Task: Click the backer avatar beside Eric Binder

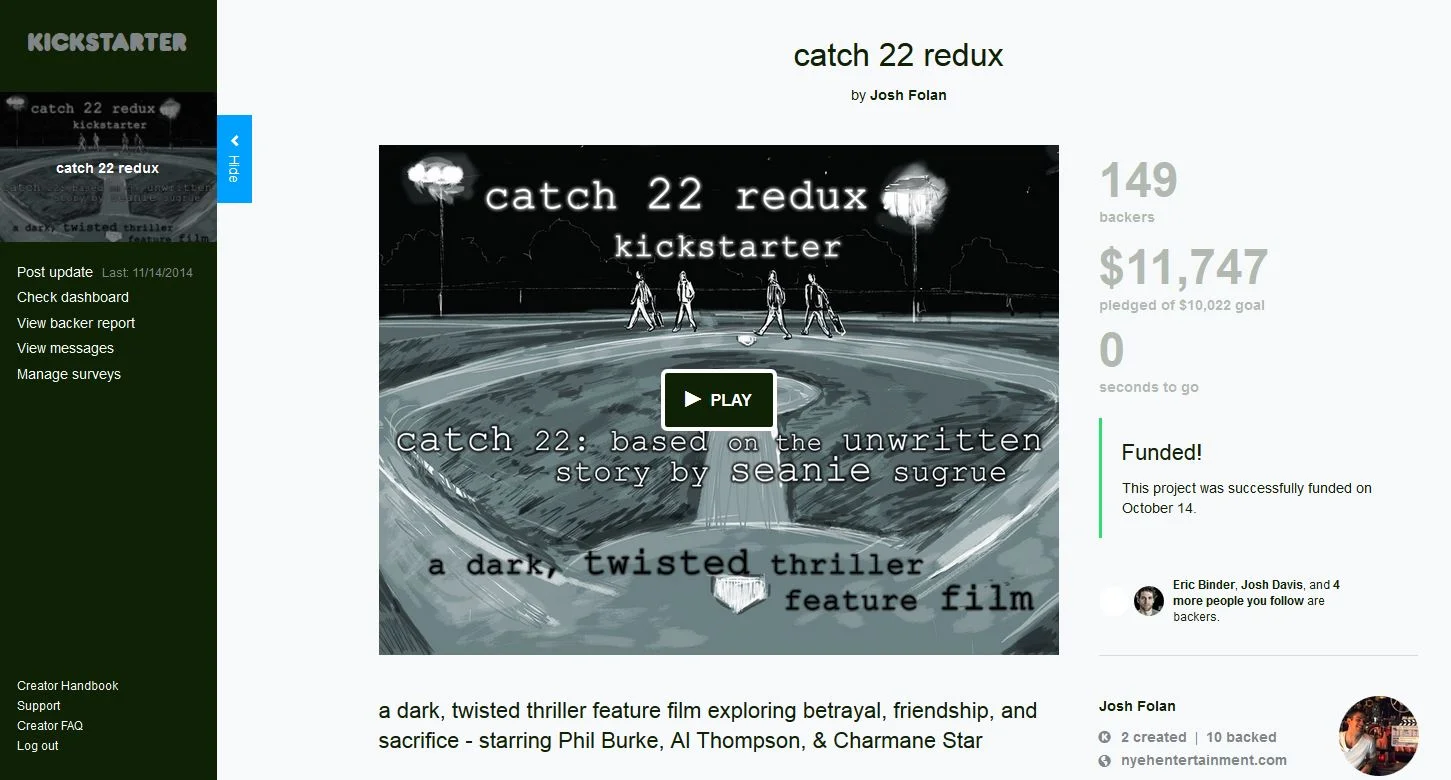Action: (1149, 601)
